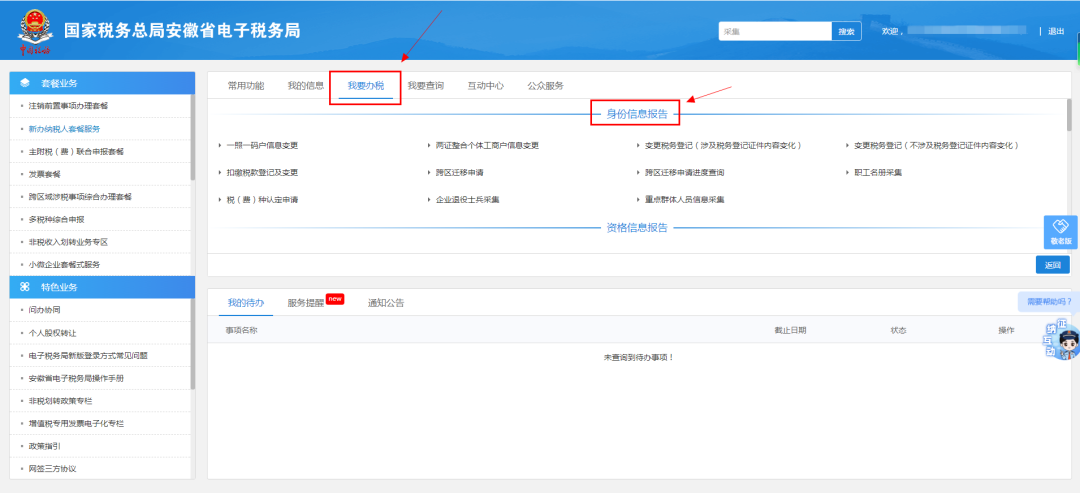1080x493 pixels.
Task: Click the 特色业务 section icon
Action: (x=24, y=286)
